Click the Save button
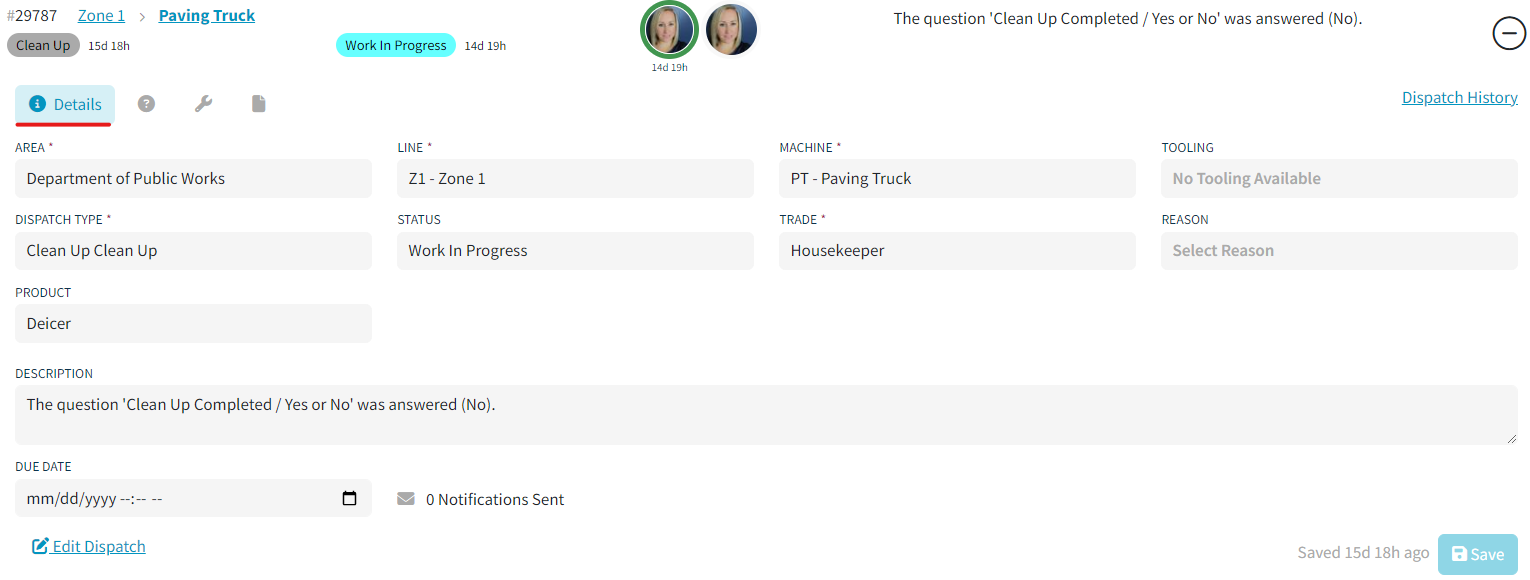 coord(1477,554)
